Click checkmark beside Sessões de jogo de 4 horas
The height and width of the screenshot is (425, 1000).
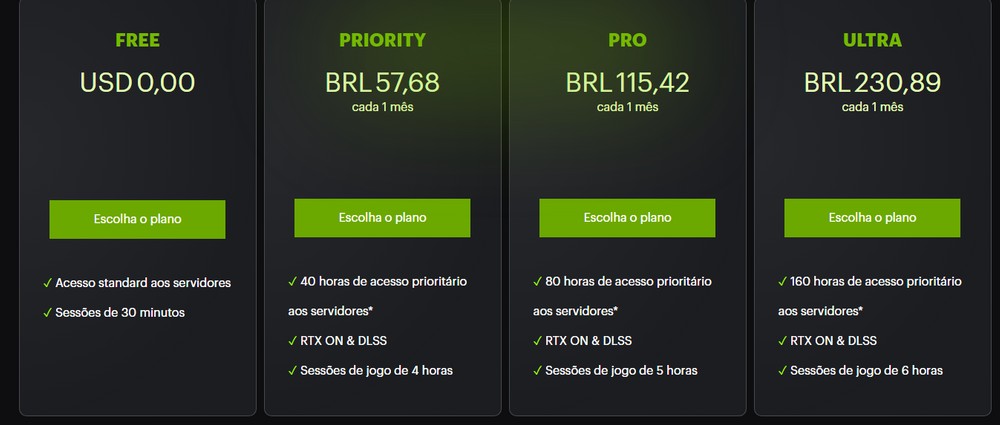click(x=292, y=371)
